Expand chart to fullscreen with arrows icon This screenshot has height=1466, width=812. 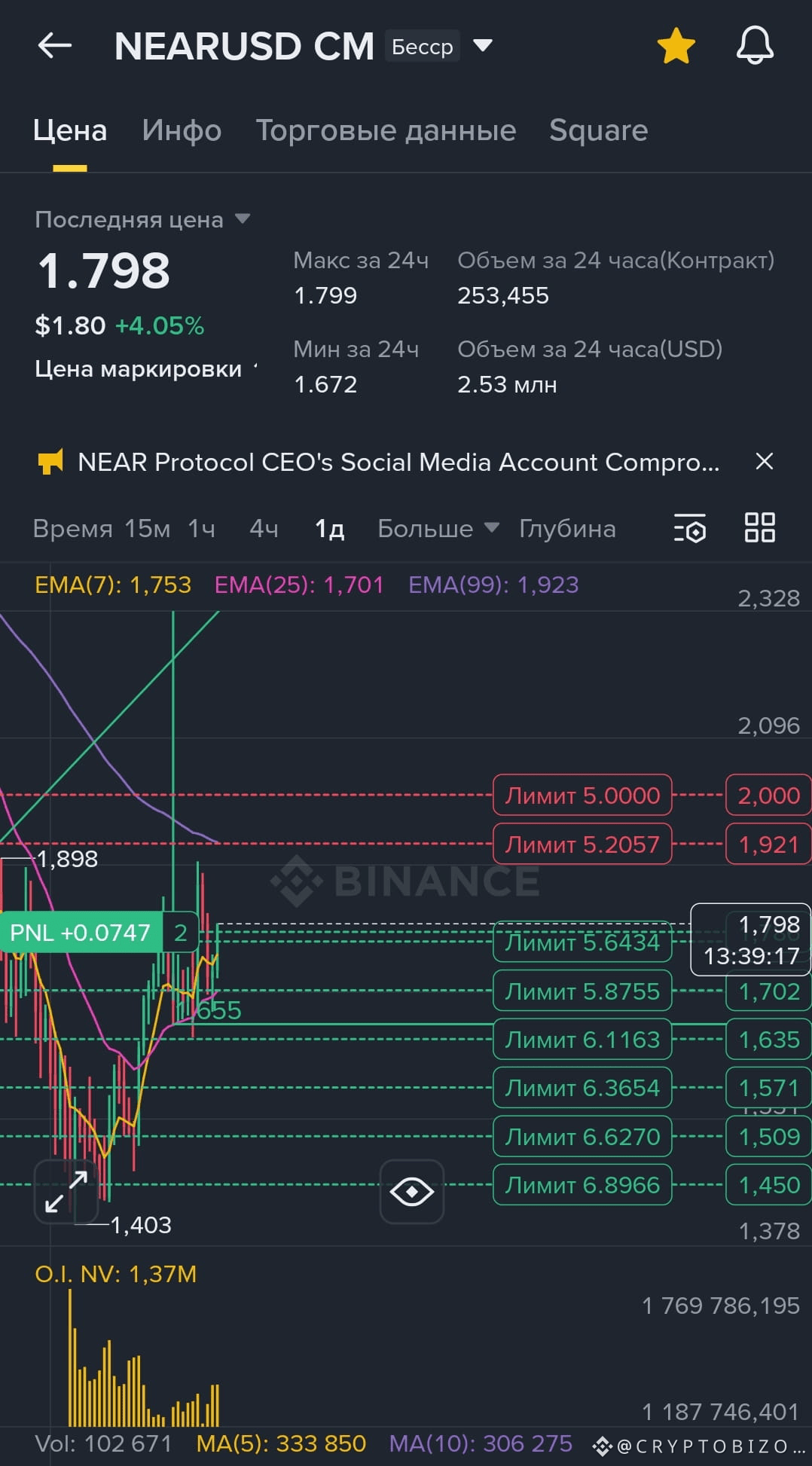[66, 1192]
